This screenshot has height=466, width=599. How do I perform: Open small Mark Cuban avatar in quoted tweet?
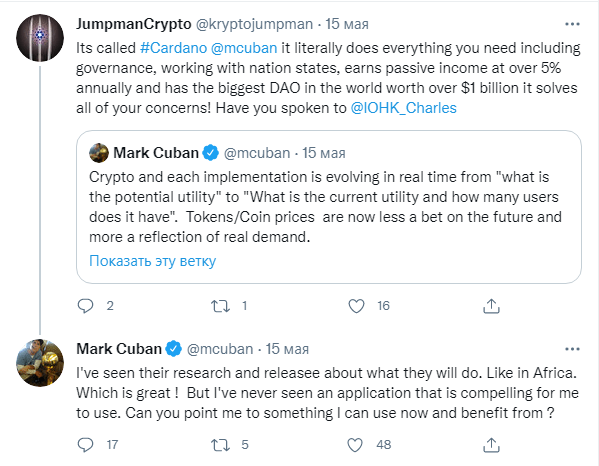99,153
